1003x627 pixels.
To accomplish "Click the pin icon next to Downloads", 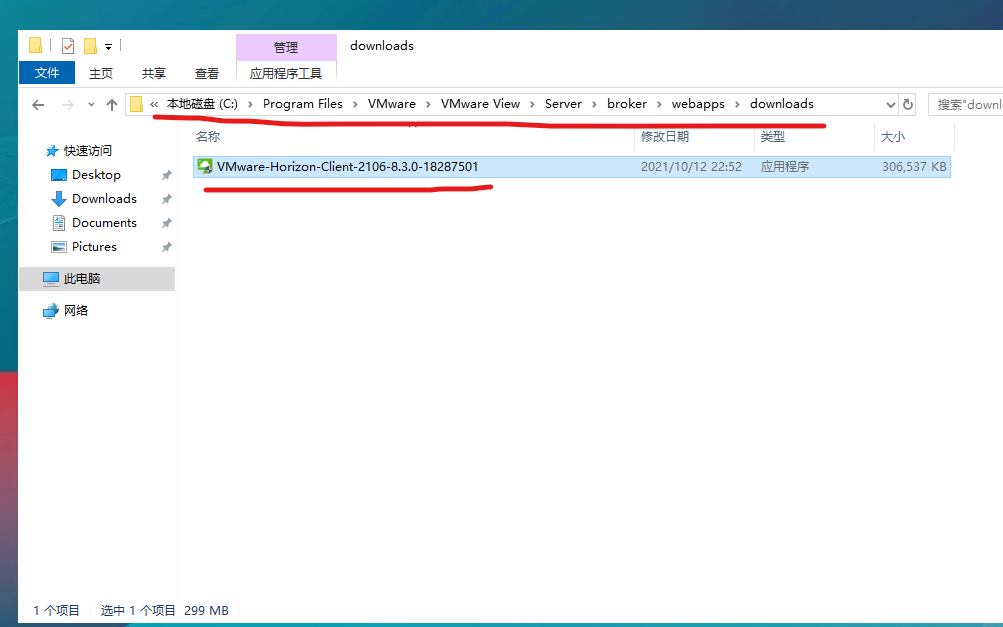I will (166, 200).
